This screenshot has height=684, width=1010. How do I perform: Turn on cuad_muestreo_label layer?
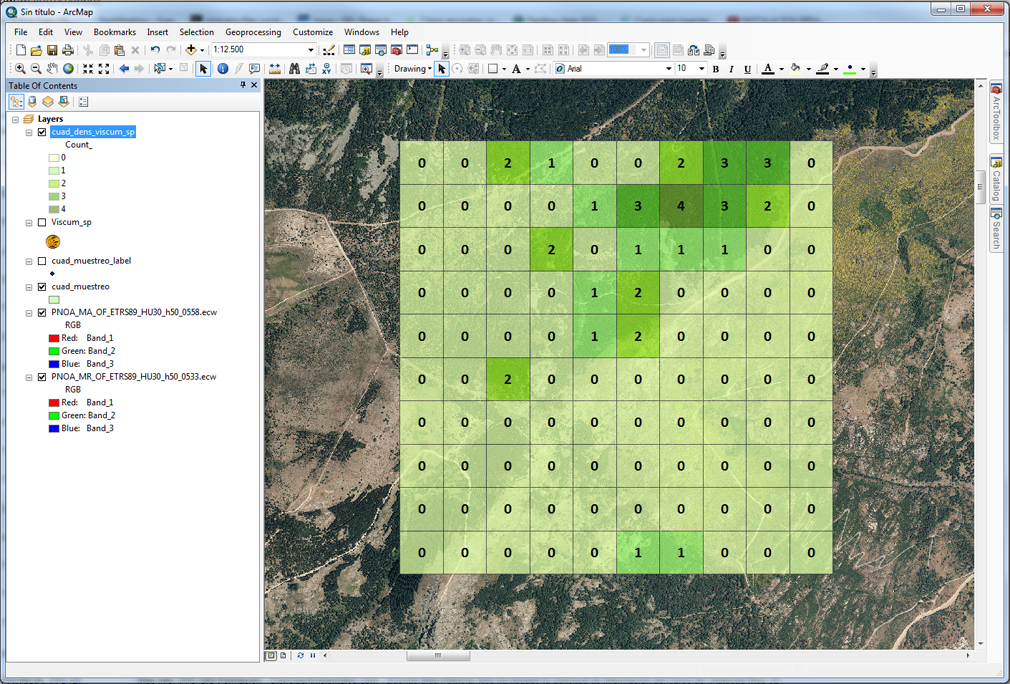(43, 261)
